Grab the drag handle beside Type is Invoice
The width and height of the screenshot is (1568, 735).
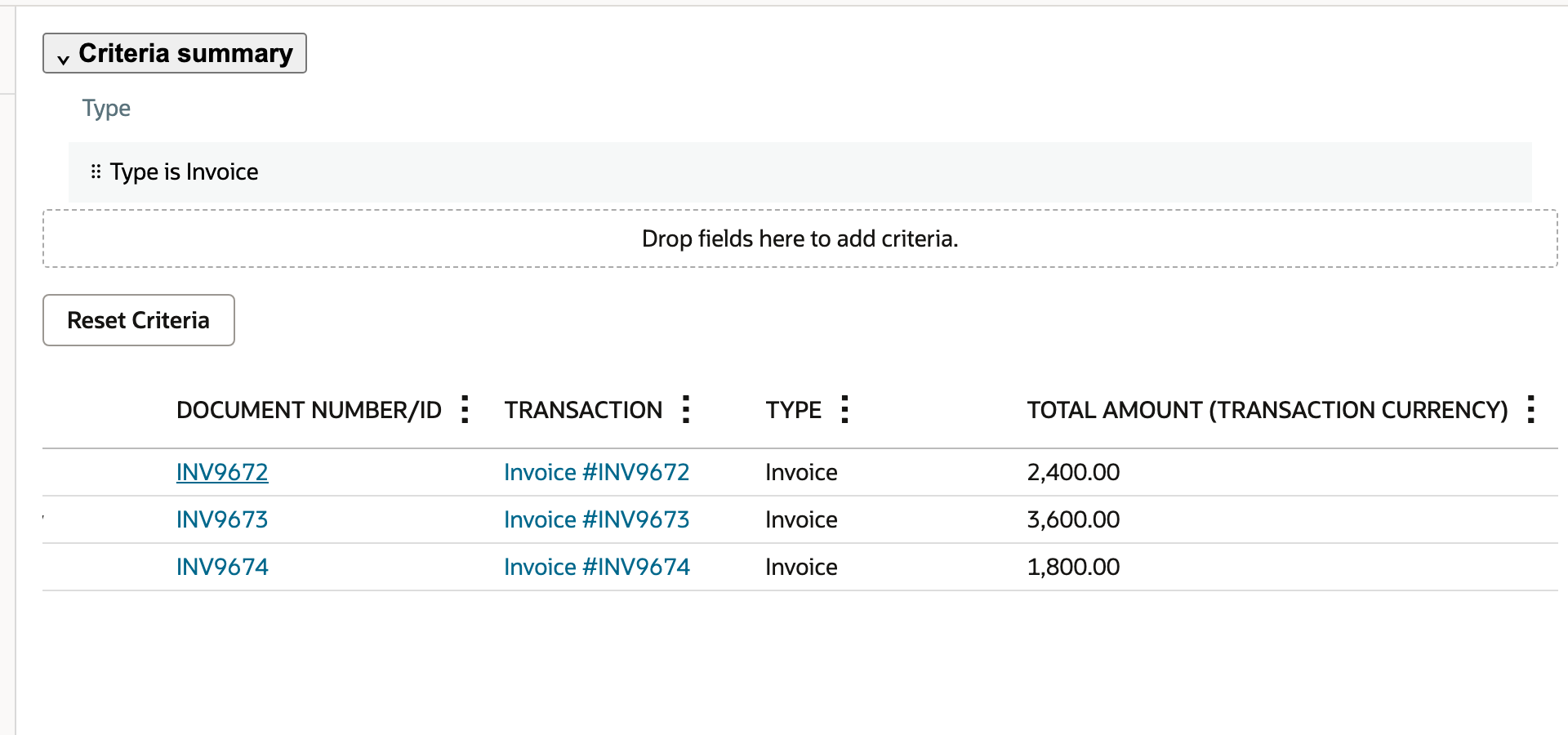coord(96,171)
